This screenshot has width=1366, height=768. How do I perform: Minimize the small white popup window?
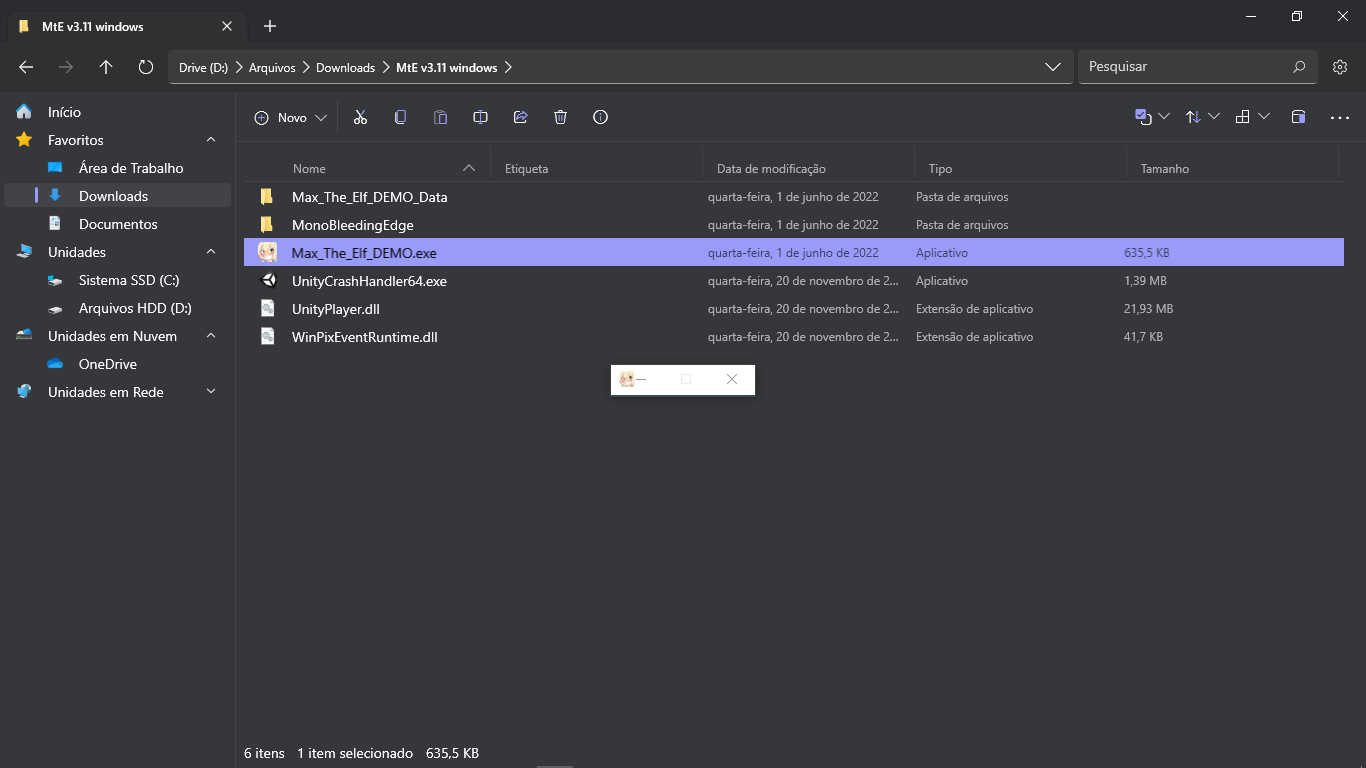coord(641,379)
